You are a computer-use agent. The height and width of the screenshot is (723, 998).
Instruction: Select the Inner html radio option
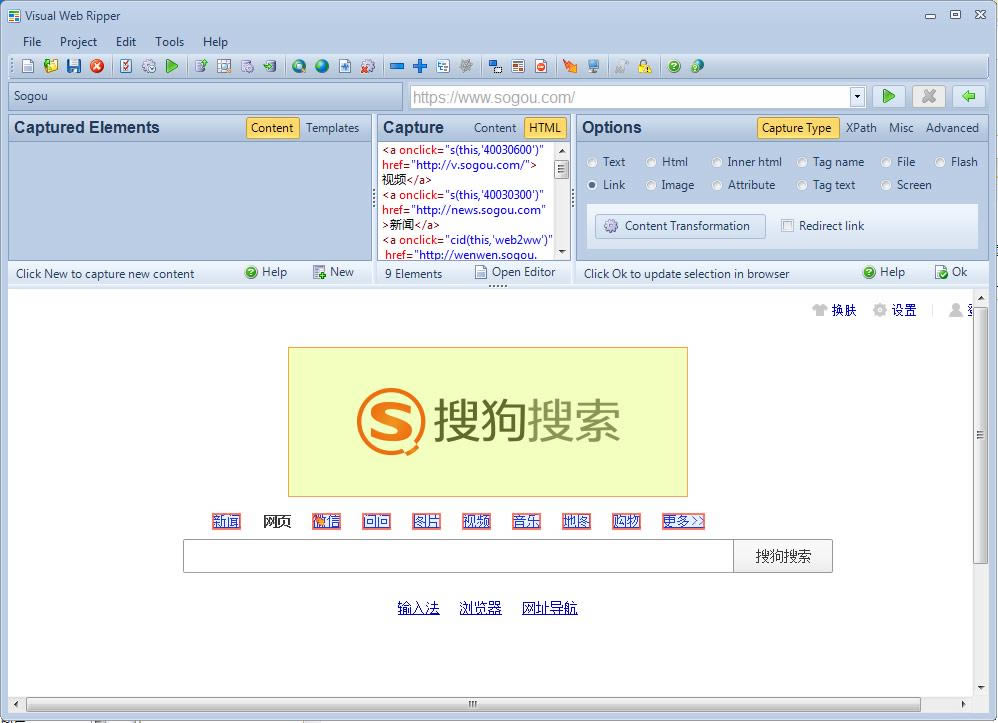717,162
